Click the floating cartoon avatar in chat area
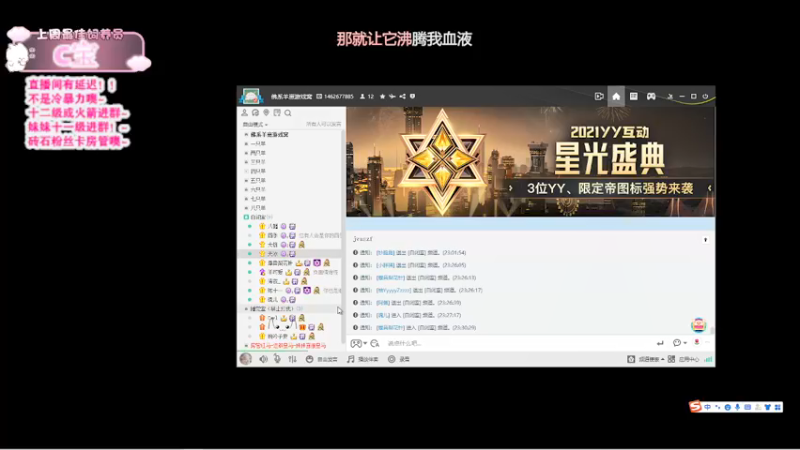 point(698,324)
